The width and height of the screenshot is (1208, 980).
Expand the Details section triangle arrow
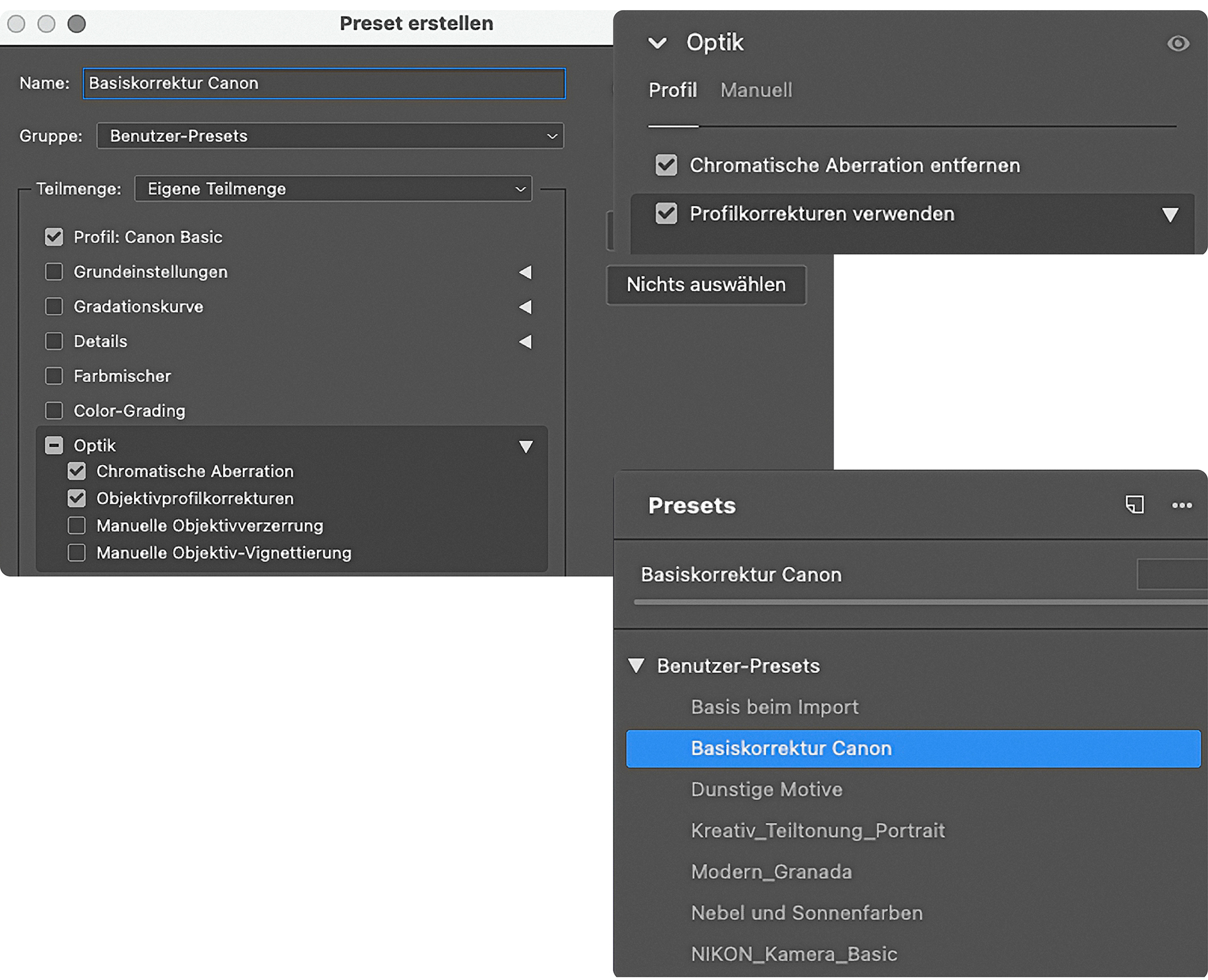(x=525, y=341)
